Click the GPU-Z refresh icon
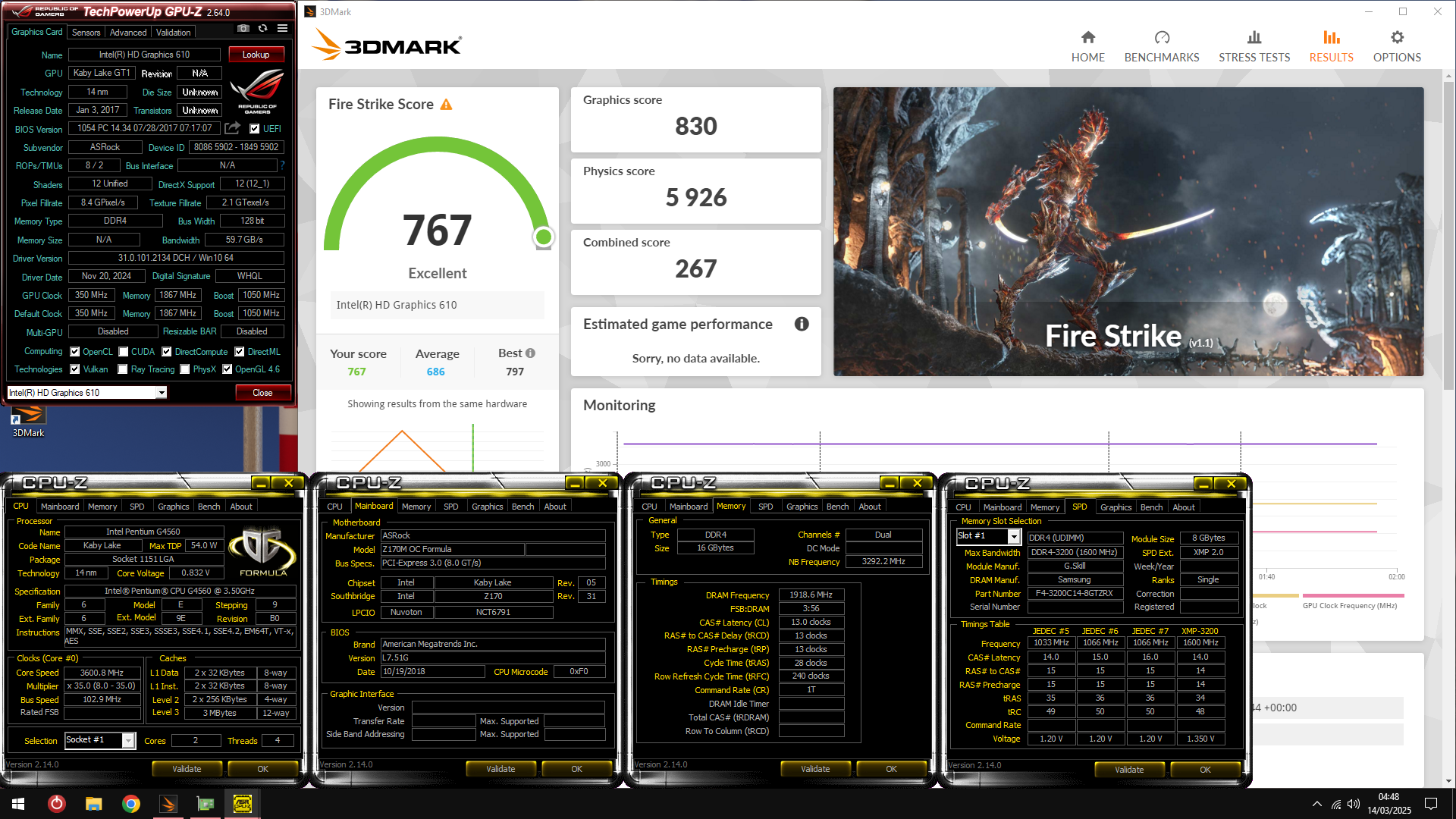Viewport: 1456px width, 819px height. [x=262, y=29]
